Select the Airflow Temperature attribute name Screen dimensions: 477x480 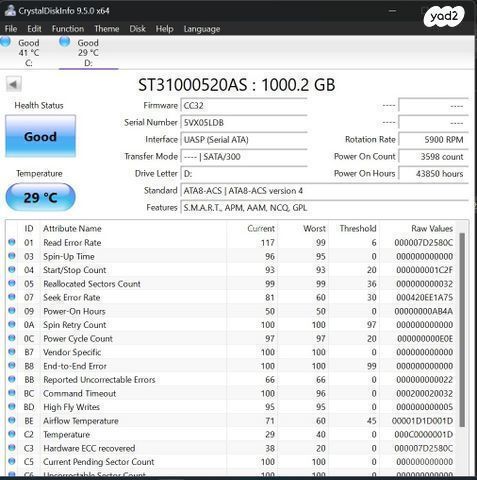click(81, 421)
